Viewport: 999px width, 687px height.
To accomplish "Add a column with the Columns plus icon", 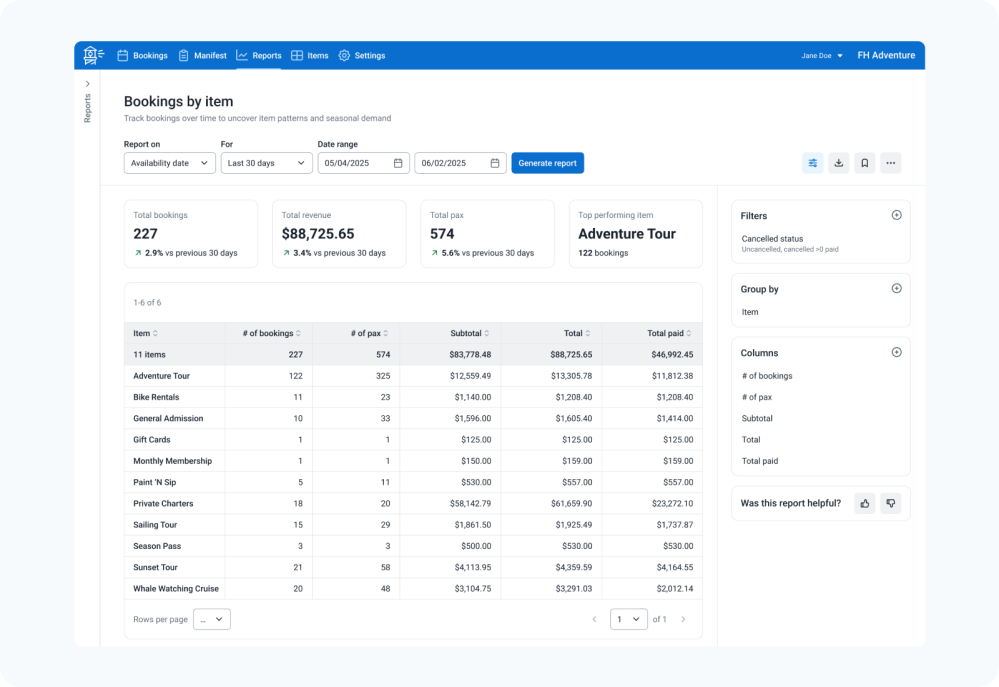I will click(896, 352).
